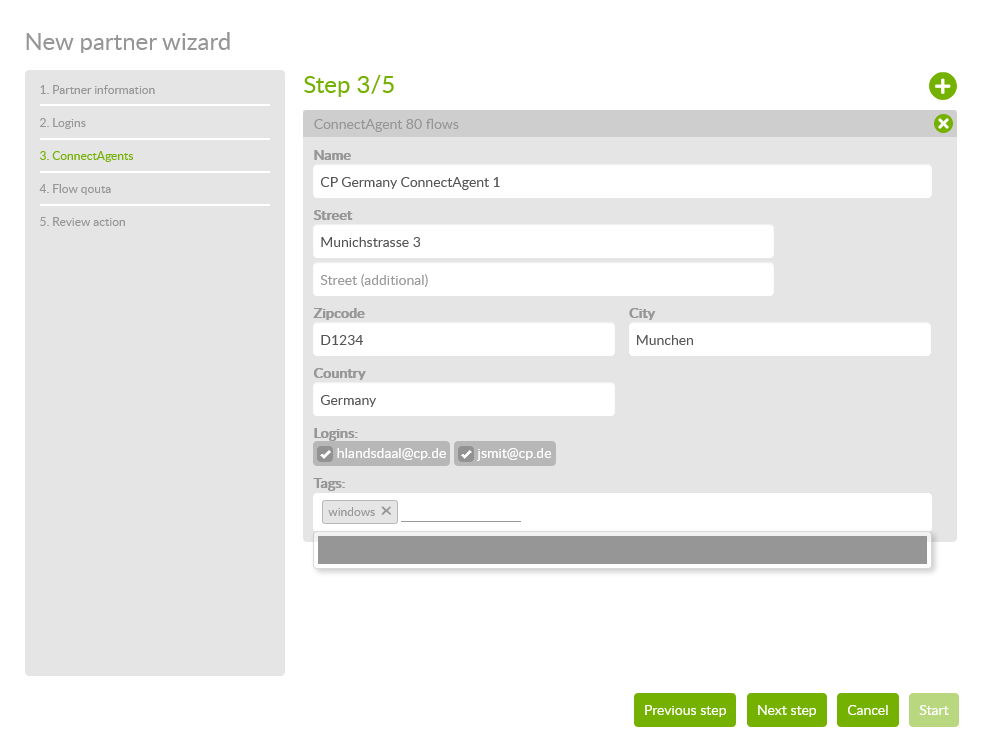Remove the windows tag with x
The height and width of the screenshot is (736, 987).
click(386, 511)
